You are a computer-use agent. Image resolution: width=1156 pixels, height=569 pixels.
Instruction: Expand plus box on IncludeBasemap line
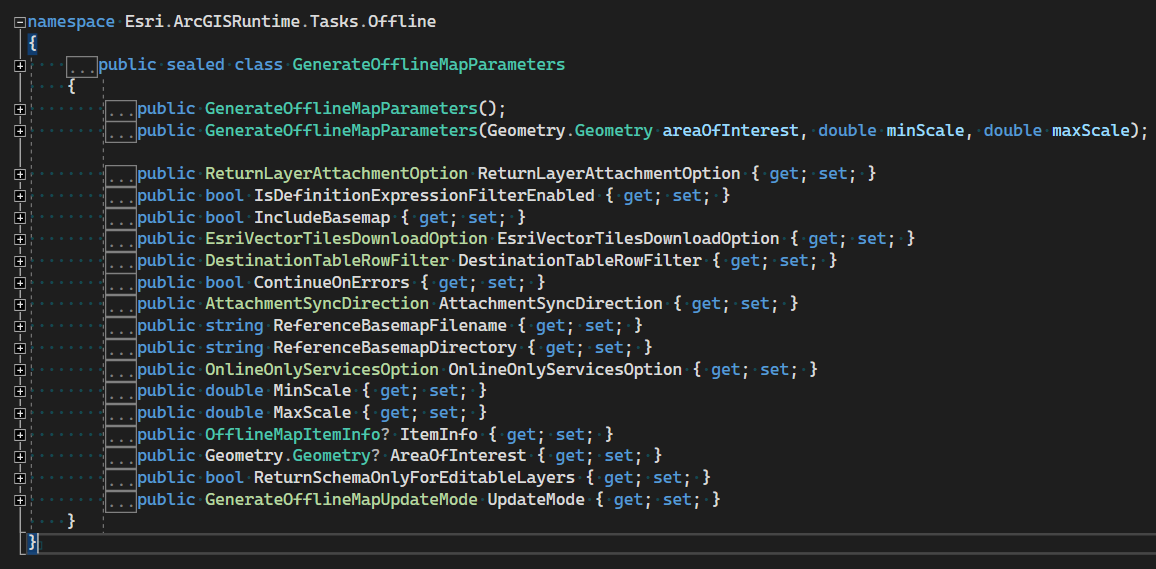tap(20, 218)
